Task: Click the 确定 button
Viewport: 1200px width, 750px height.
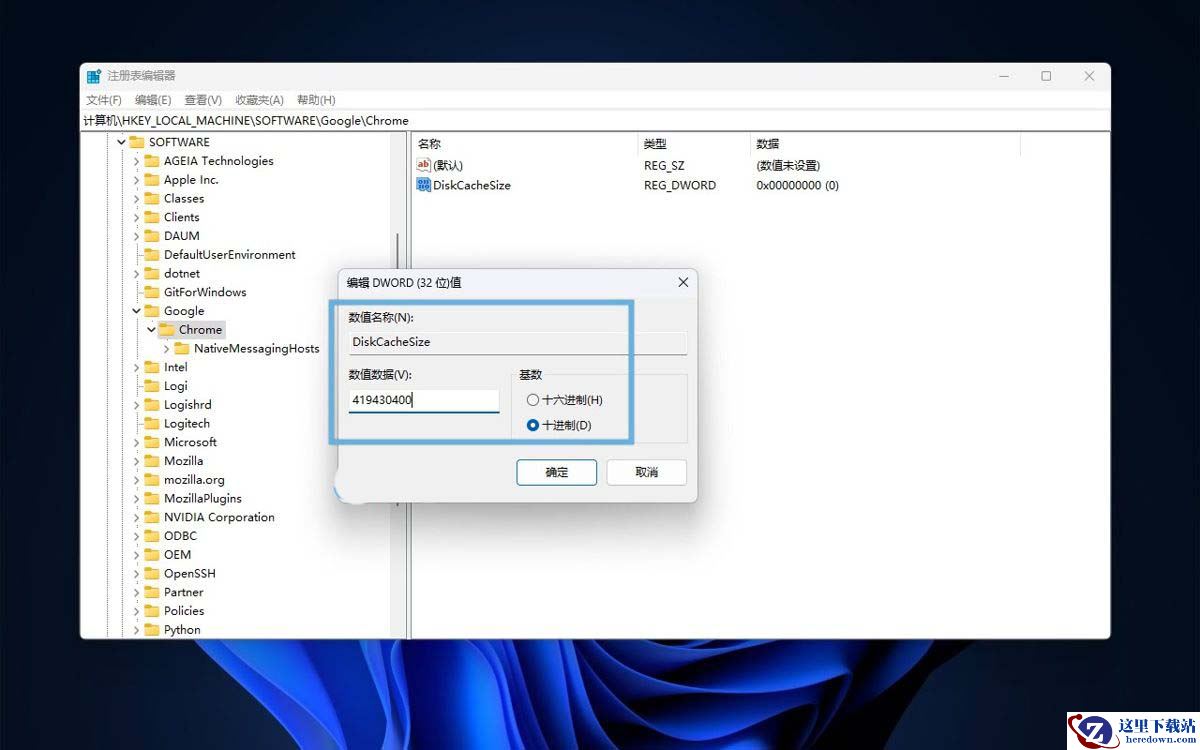Action: pyautogui.click(x=557, y=473)
